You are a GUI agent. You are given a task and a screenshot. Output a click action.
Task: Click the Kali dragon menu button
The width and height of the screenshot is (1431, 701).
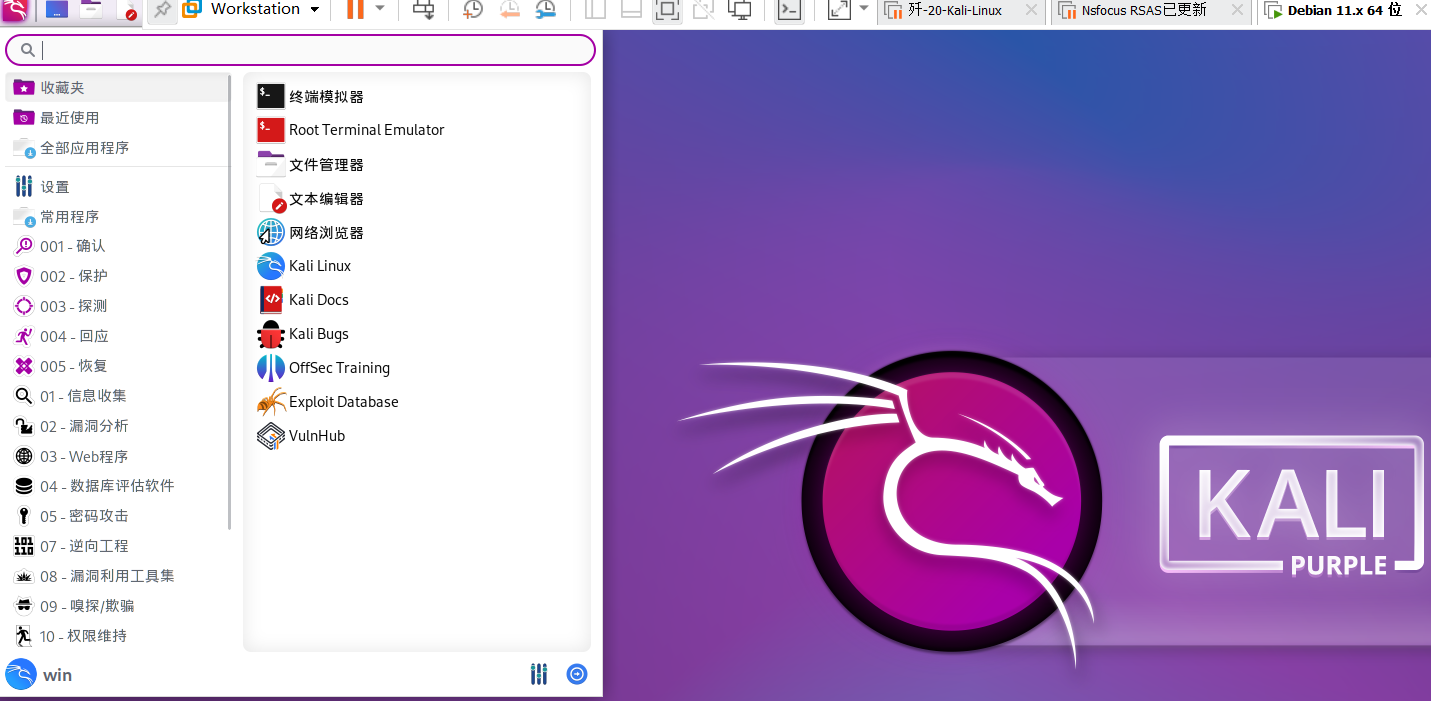click(x=16, y=10)
